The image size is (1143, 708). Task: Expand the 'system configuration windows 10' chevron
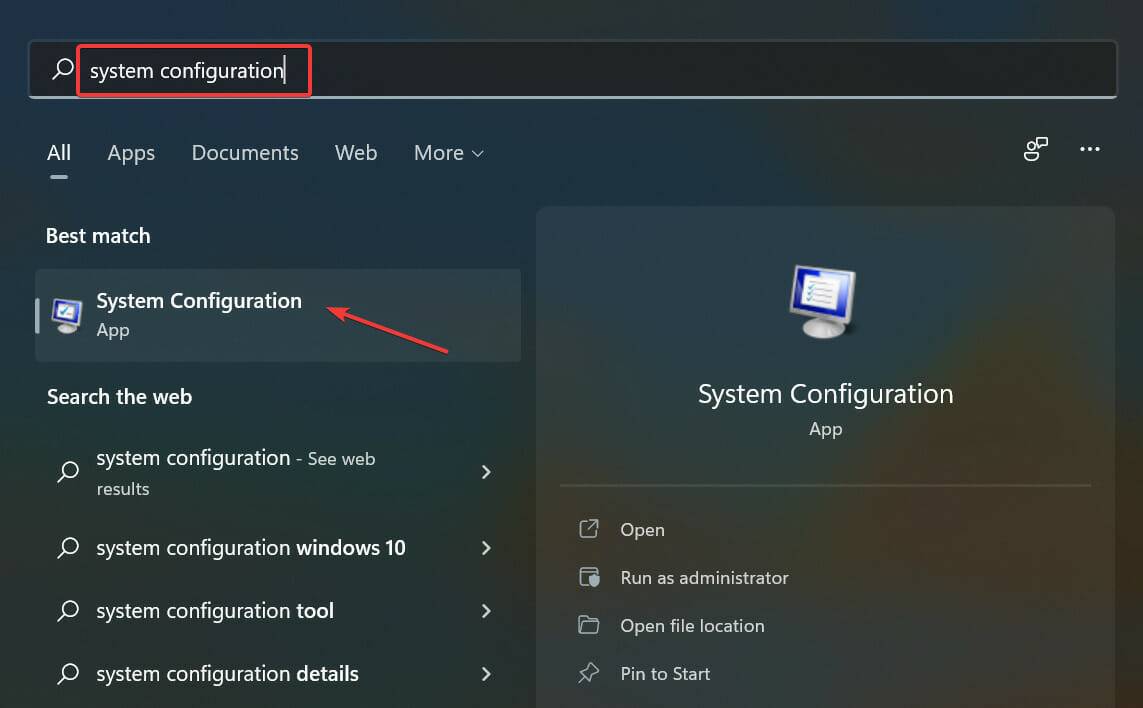pos(486,548)
